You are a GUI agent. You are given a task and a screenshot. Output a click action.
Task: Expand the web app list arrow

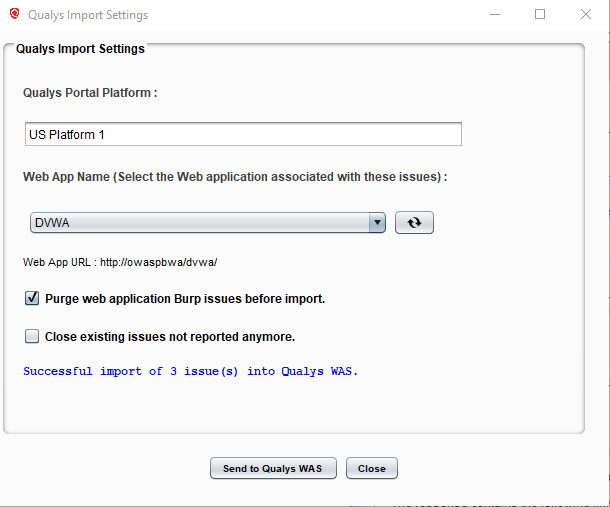pyautogui.click(x=377, y=223)
